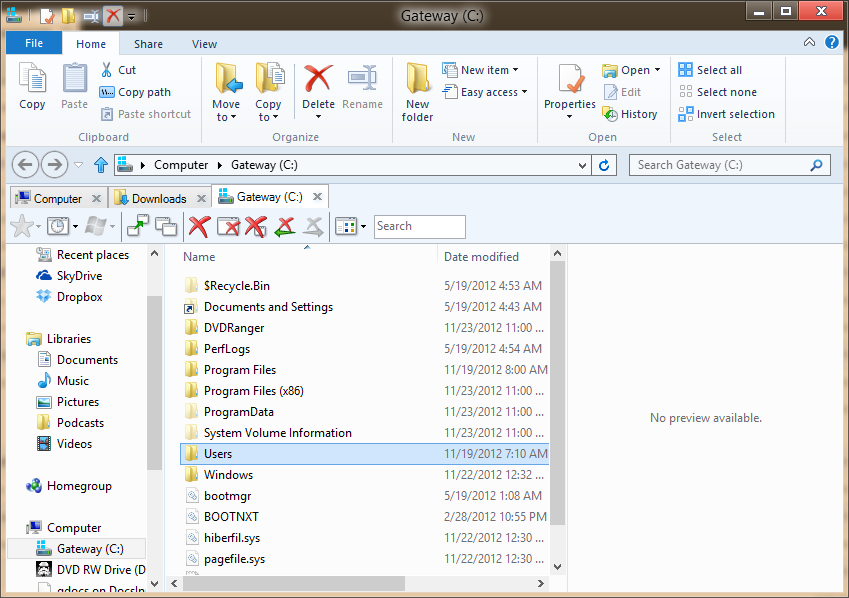
Task: Click the Edit button in Open group
Action: [x=623, y=92]
